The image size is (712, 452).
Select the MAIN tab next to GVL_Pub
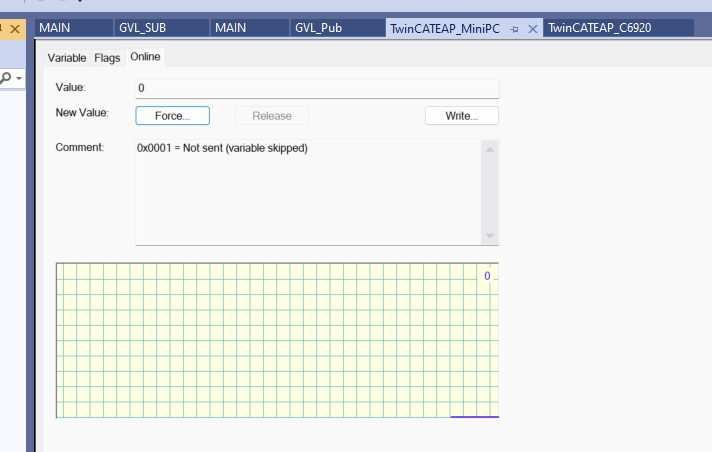[x=250, y=28]
